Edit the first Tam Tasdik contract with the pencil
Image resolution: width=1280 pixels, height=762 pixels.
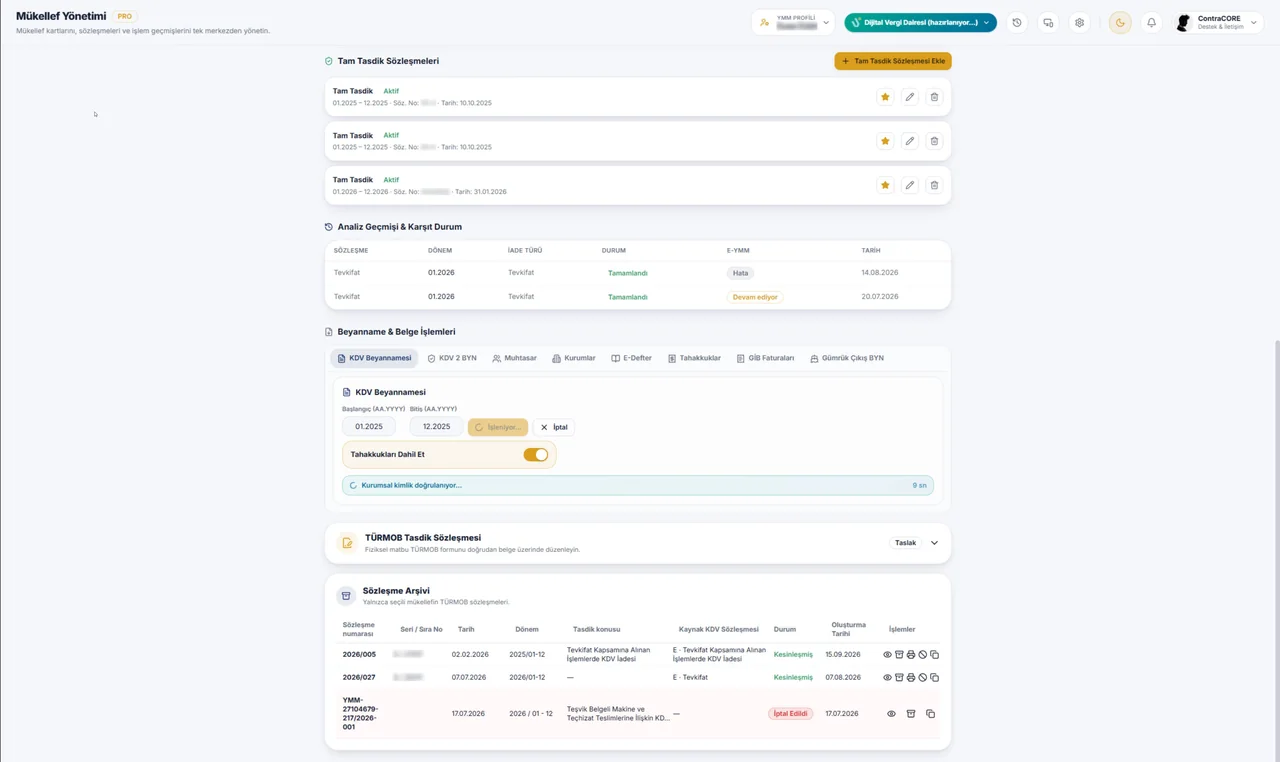tap(909, 97)
